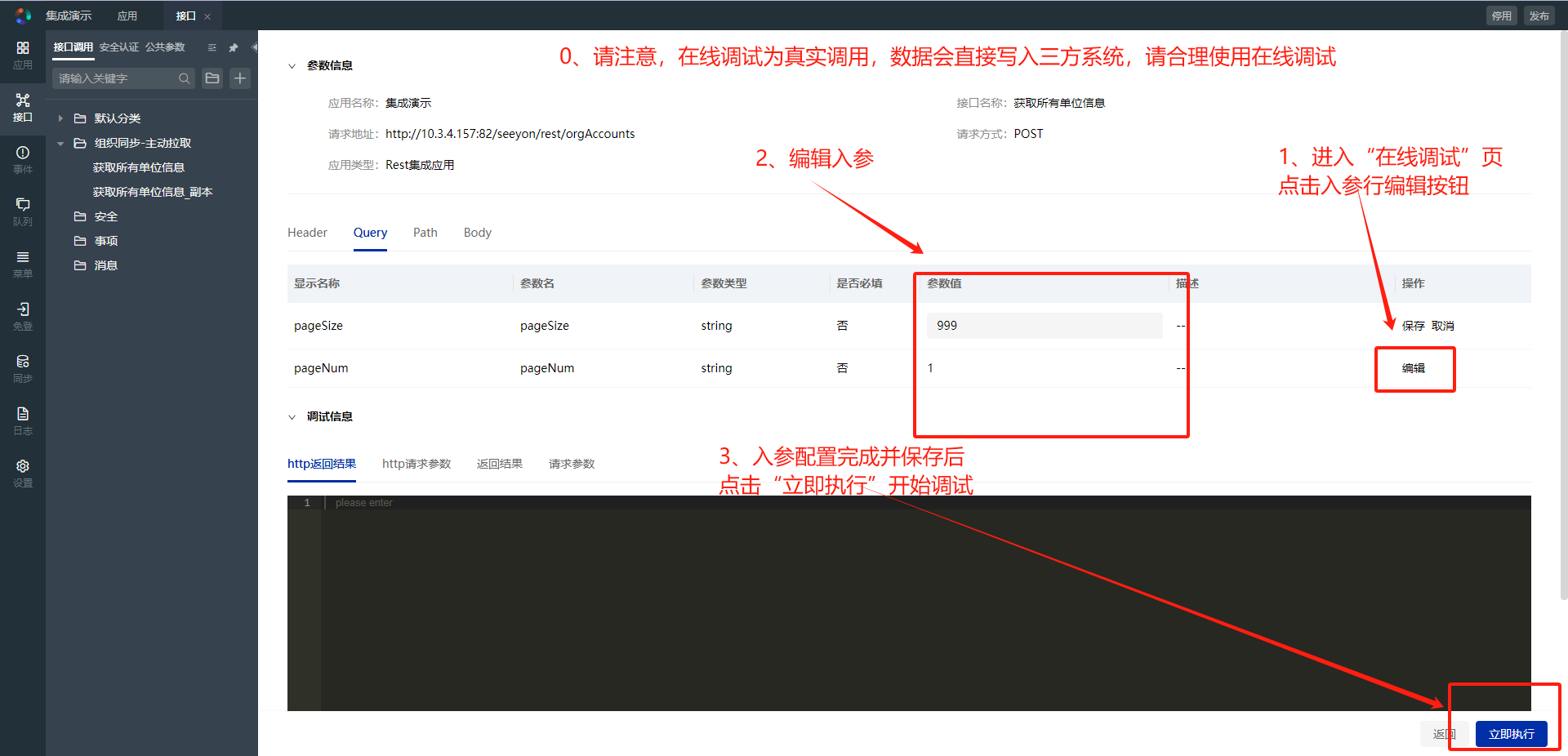The image size is (1568, 756).
Task: Click 编辑 for the pageNum row
Action: [x=1413, y=368]
